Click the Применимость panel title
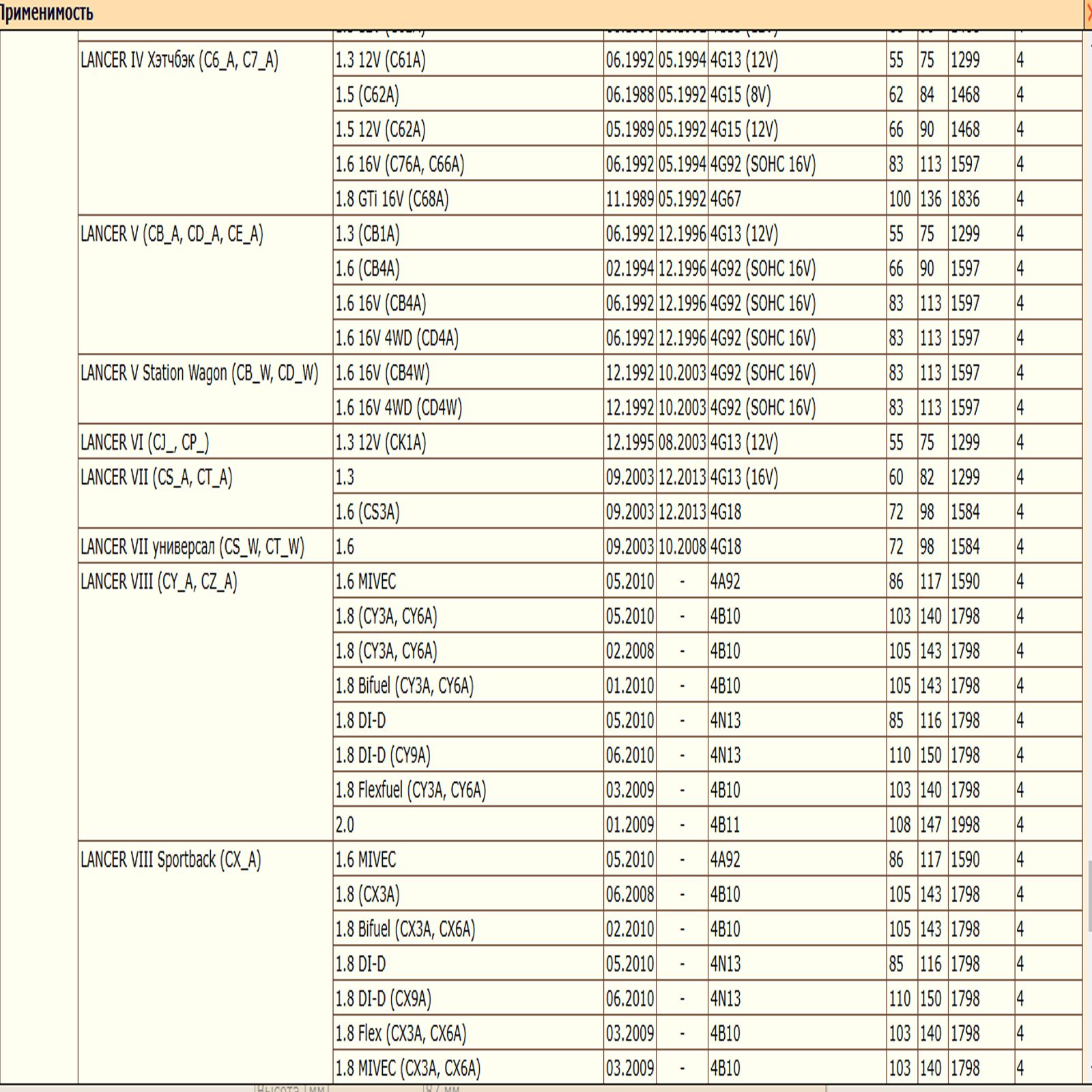The width and height of the screenshot is (1092, 1092). [46, 14]
